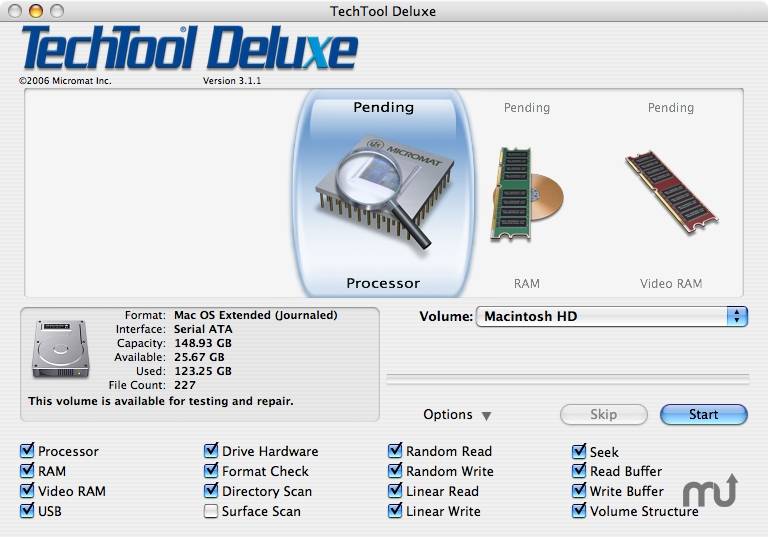
Task: Uncheck the RAM test checkbox
Action: click(27, 470)
